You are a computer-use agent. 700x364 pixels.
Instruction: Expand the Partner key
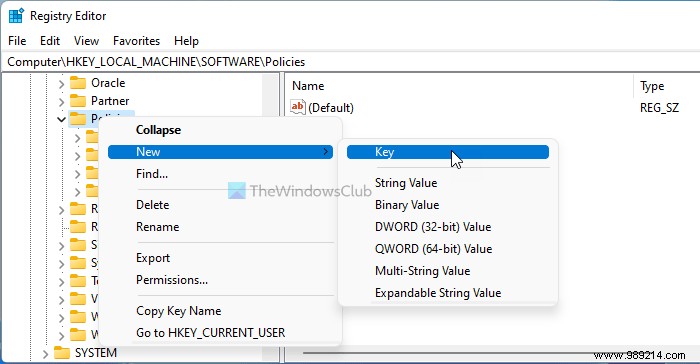click(x=61, y=102)
